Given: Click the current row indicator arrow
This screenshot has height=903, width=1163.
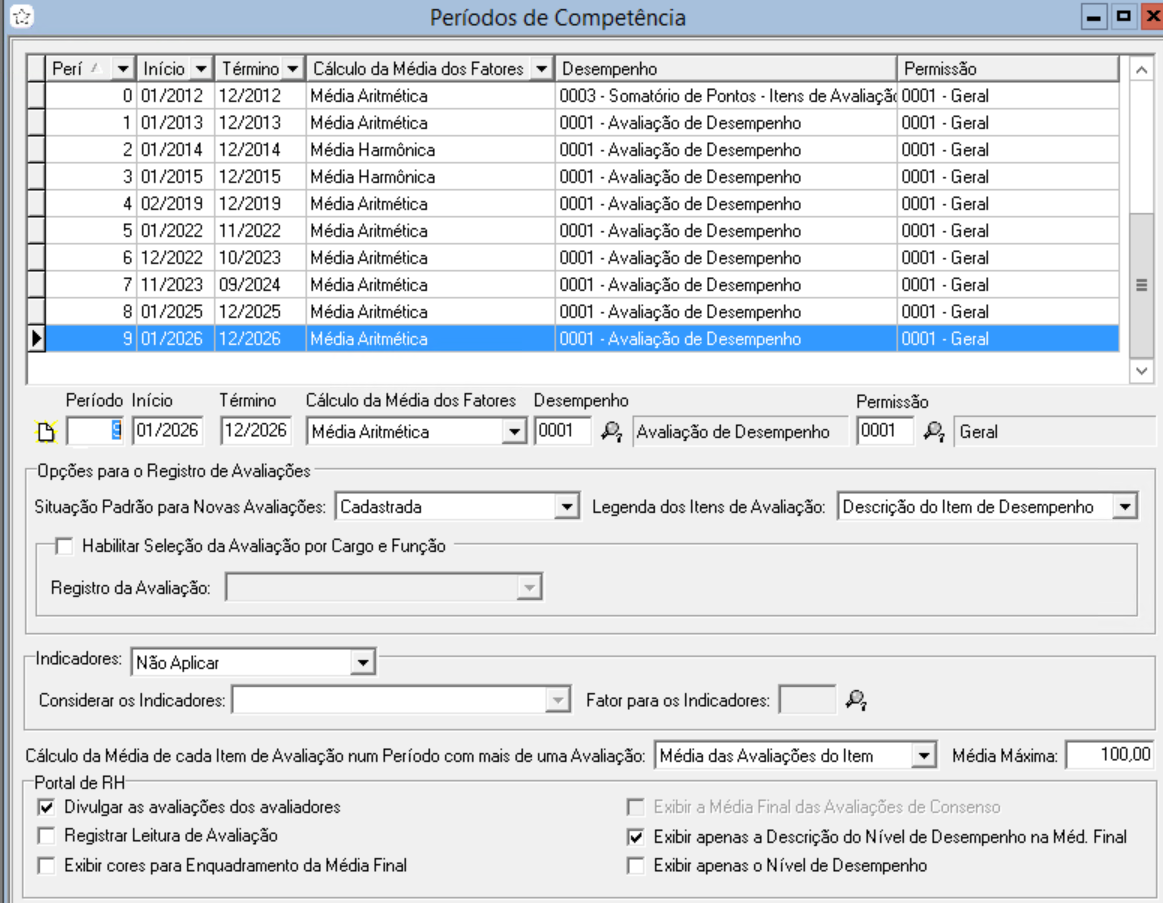Looking at the screenshot, I should 37,339.
